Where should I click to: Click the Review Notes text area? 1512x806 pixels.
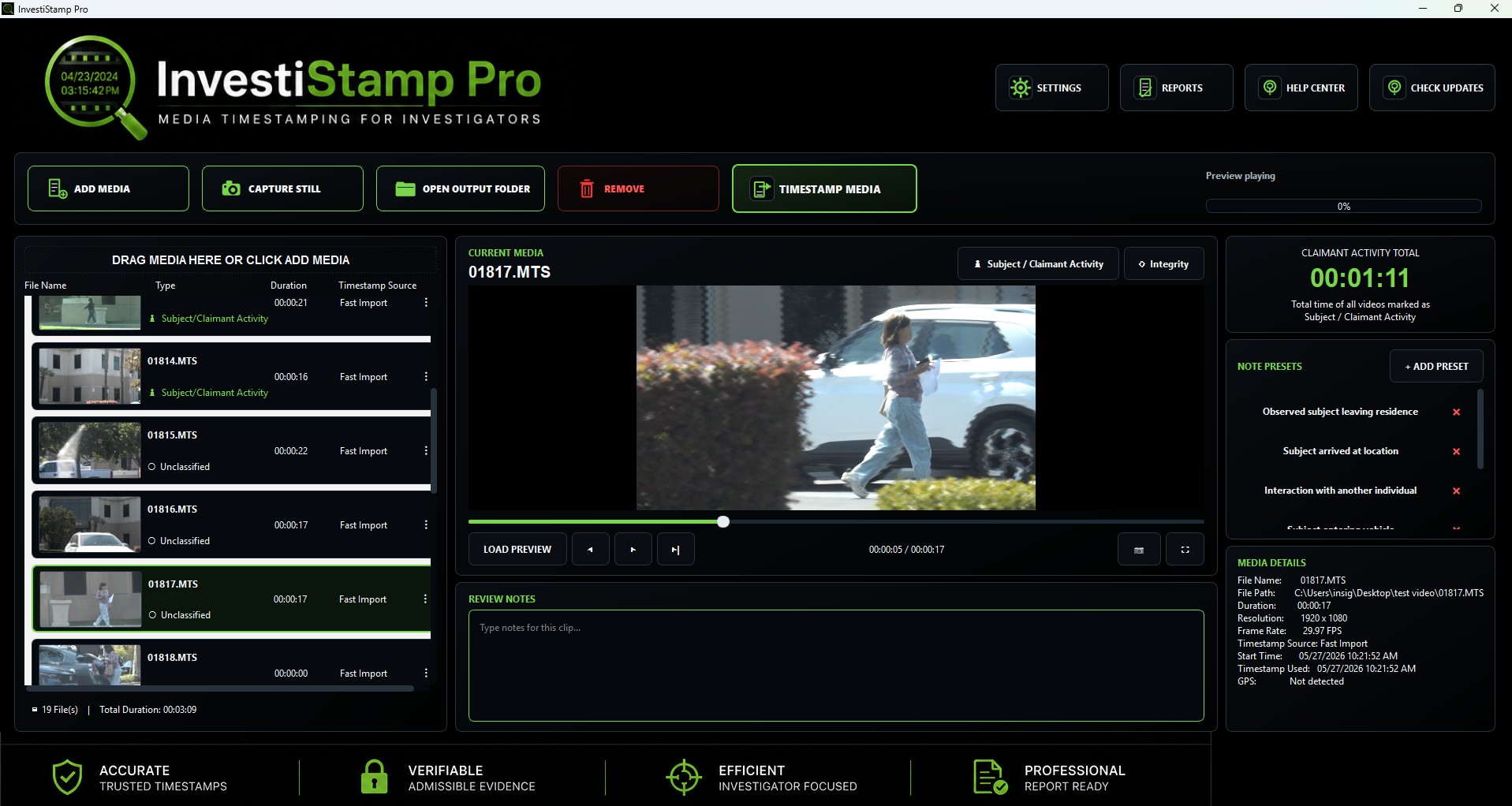(836, 666)
